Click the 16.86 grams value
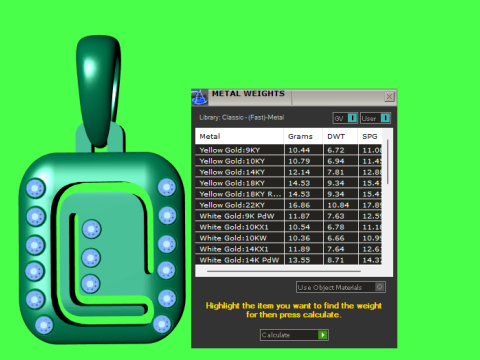 (299, 205)
